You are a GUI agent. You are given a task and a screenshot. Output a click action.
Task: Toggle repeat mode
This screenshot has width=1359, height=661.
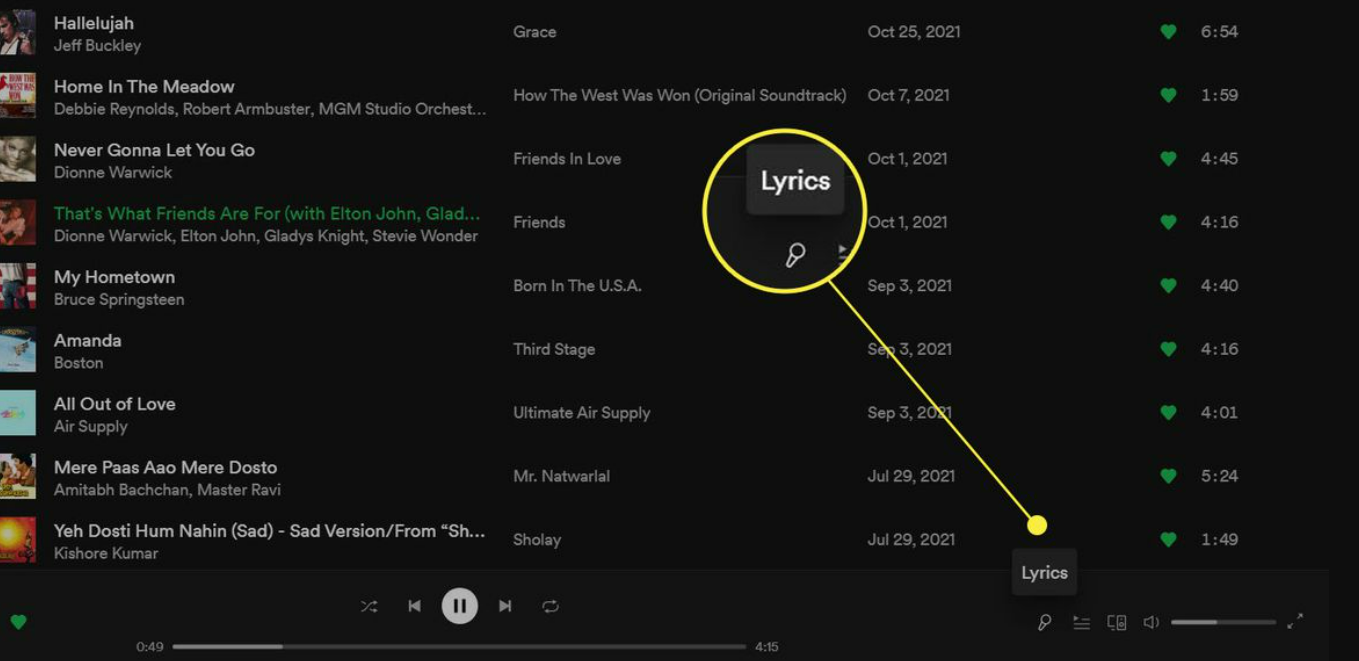click(x=550, y=605)
